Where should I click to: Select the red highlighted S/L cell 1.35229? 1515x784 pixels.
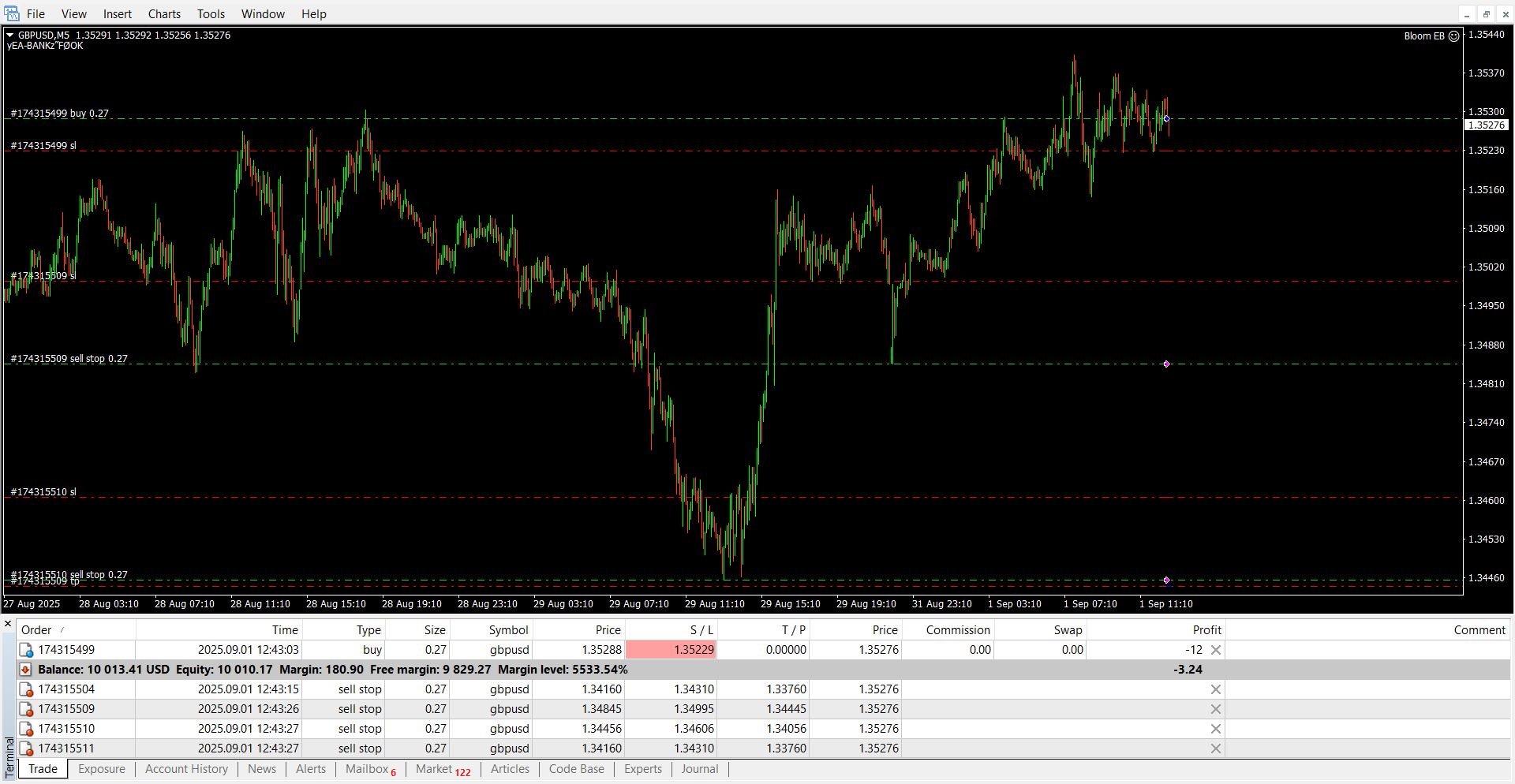[671, 650]
